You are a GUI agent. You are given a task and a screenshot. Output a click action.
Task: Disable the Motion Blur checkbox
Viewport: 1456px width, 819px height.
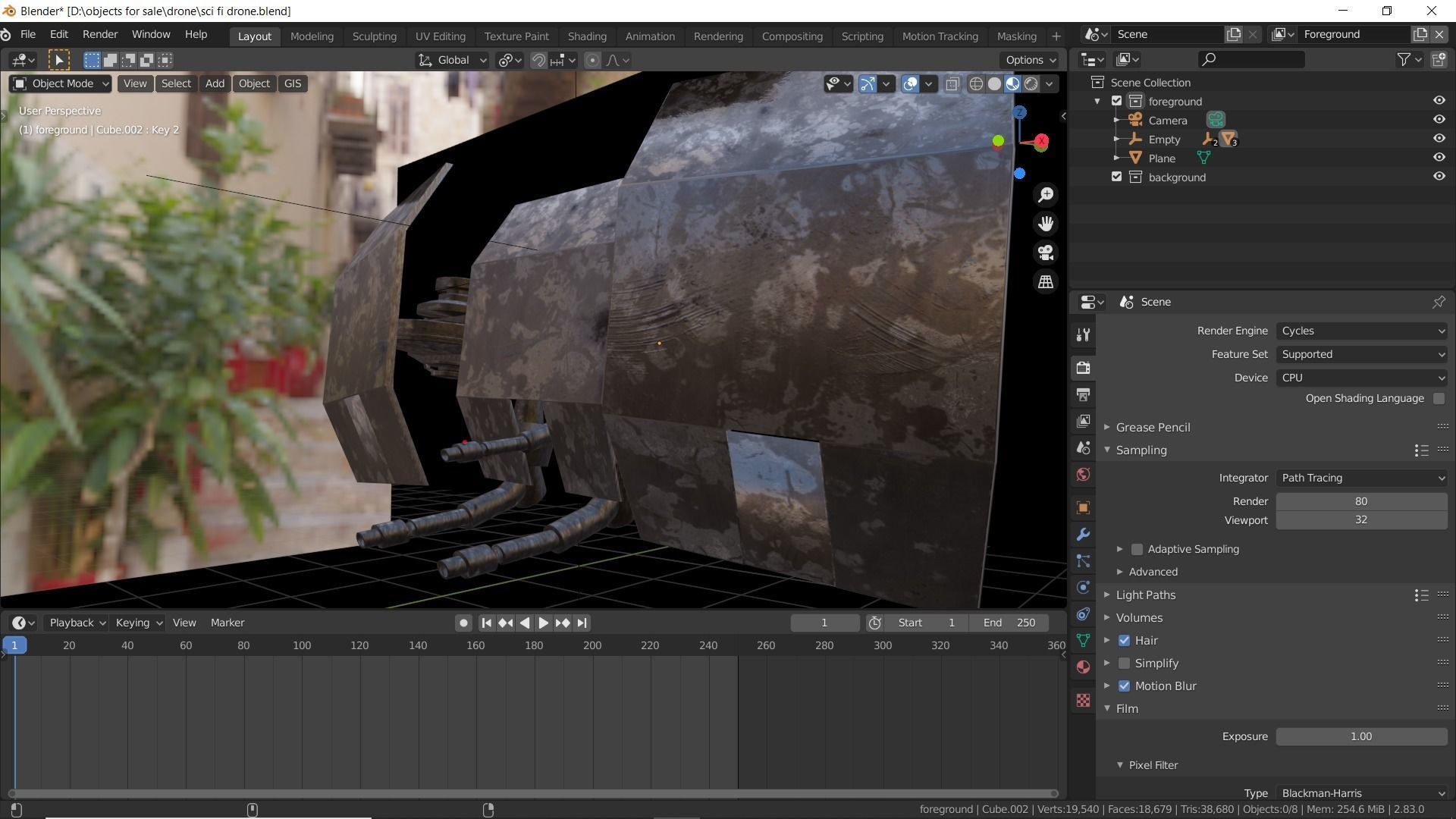point(1124,686)
